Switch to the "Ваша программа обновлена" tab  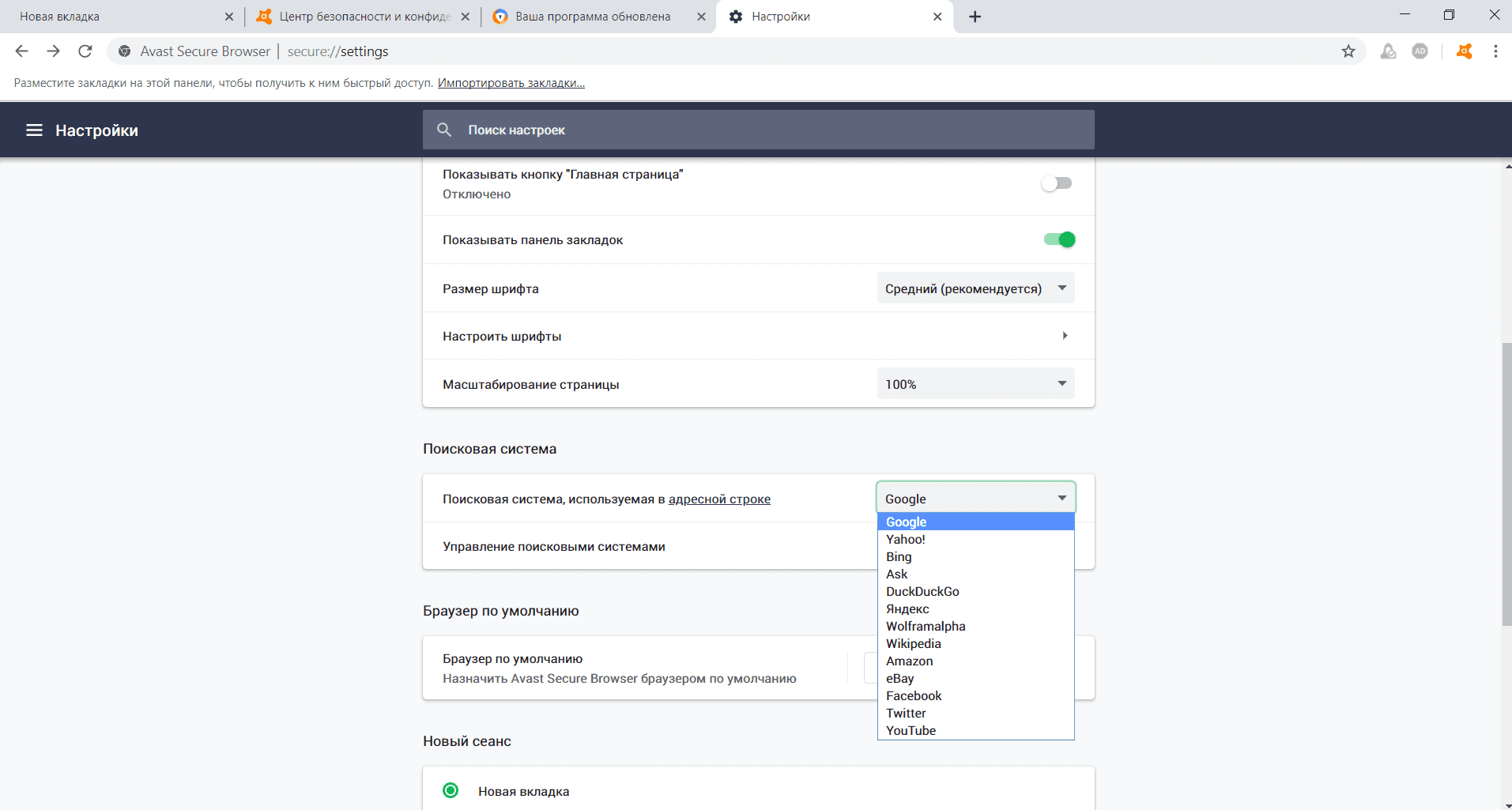click(x=593, y=17)
